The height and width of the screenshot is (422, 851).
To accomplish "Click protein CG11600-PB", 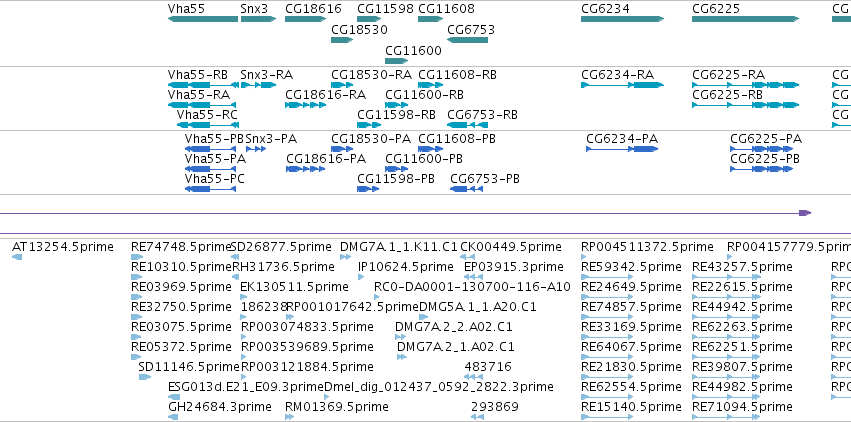I will (396, 169).
